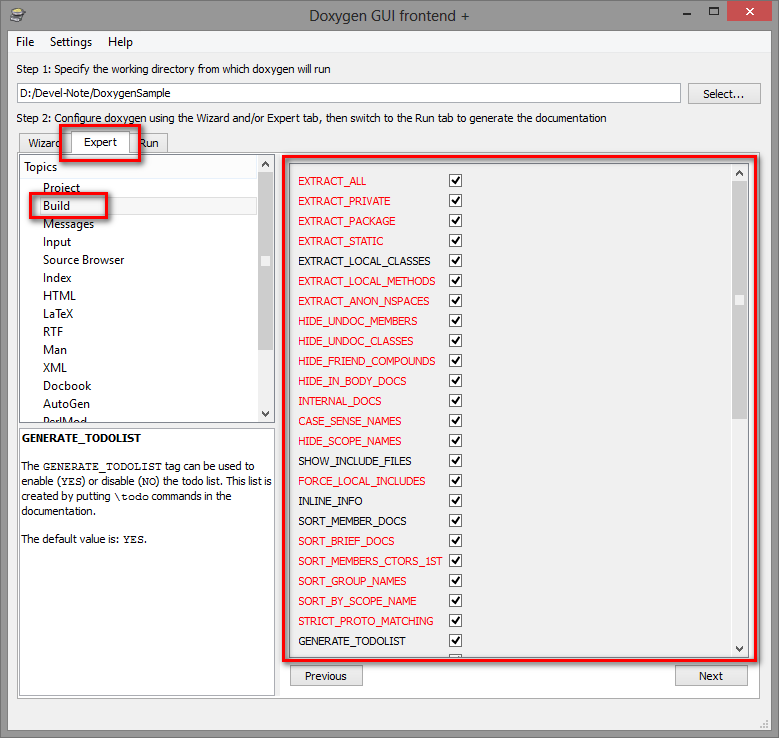
Task: Toggle the INTERNAL_DOCS checkbox
Action: tap(455, 401)
